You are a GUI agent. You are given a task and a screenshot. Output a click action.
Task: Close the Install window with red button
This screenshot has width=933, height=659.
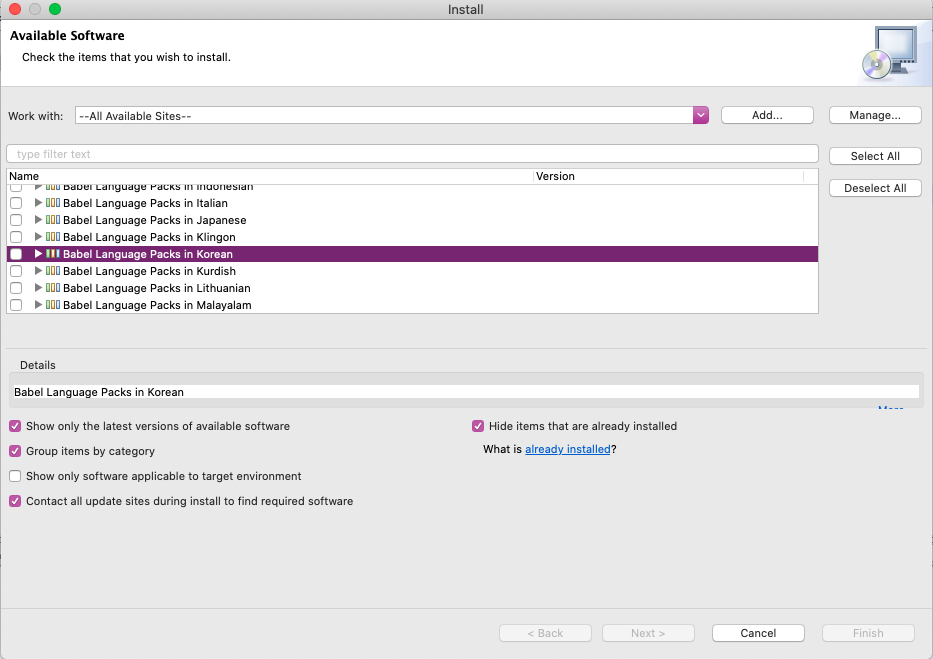[x=15, y=9]
